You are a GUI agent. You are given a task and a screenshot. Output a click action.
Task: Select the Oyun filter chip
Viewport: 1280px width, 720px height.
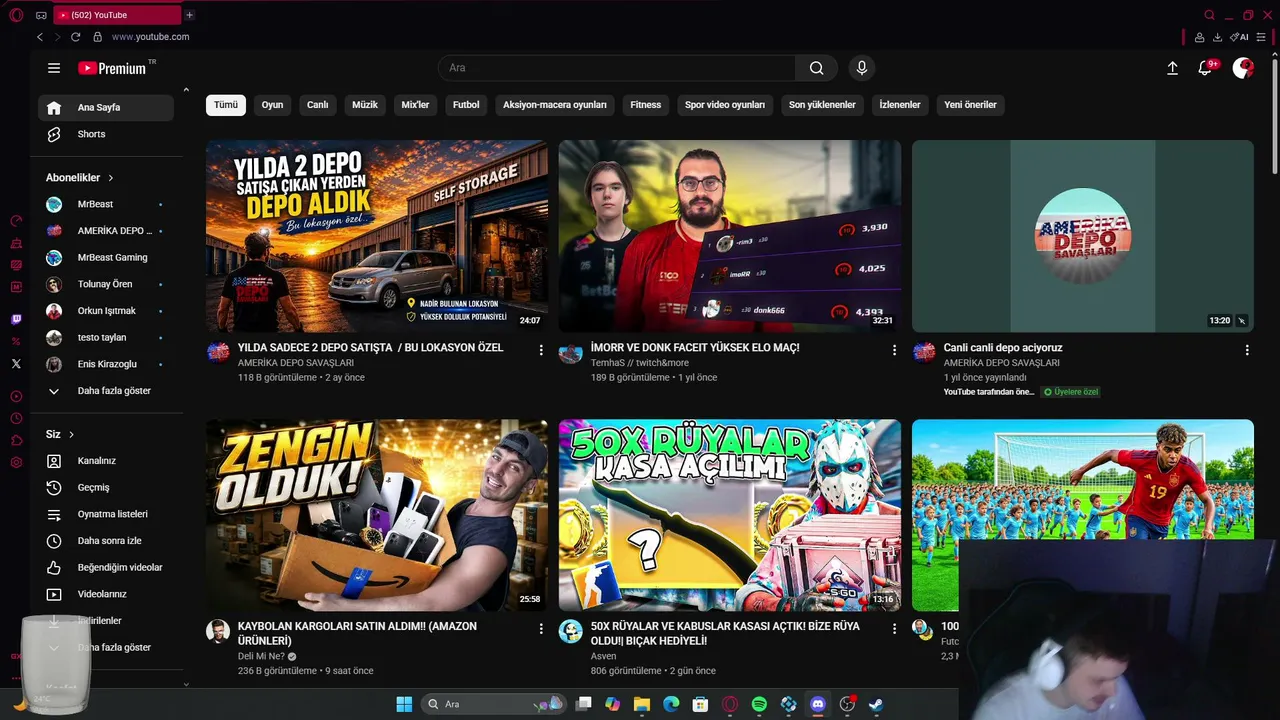tap(272, 105)
